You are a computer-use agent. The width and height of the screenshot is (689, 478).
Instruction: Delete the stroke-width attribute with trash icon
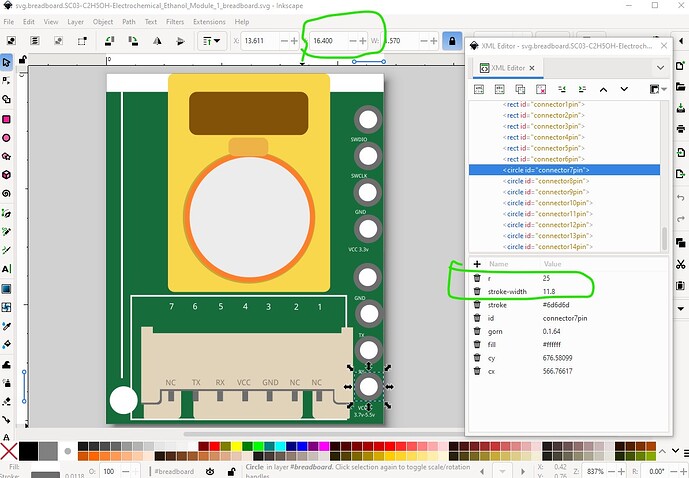tap(477, 291)
